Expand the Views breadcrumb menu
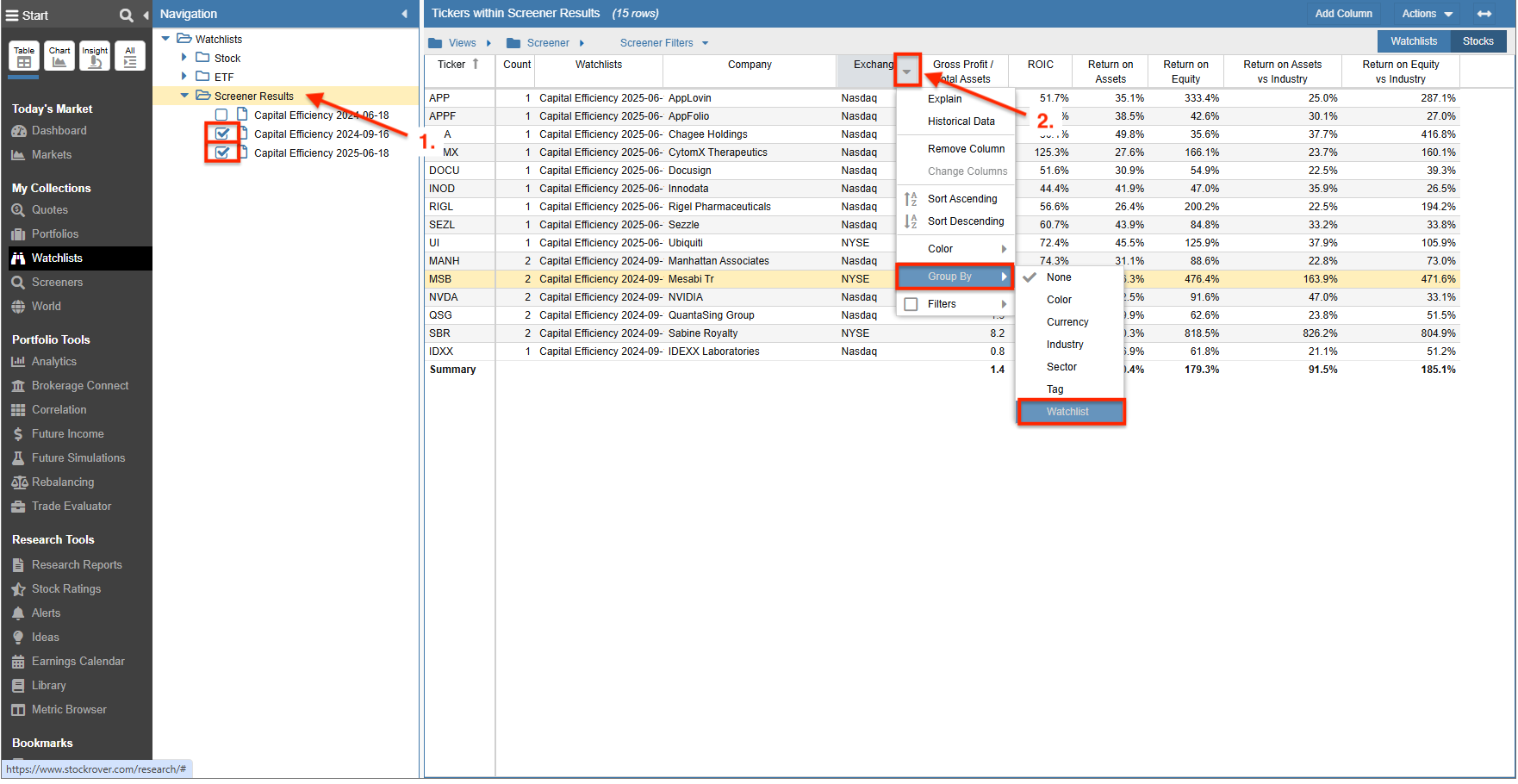The image size is (1518, 784). [x=489, y=43]
